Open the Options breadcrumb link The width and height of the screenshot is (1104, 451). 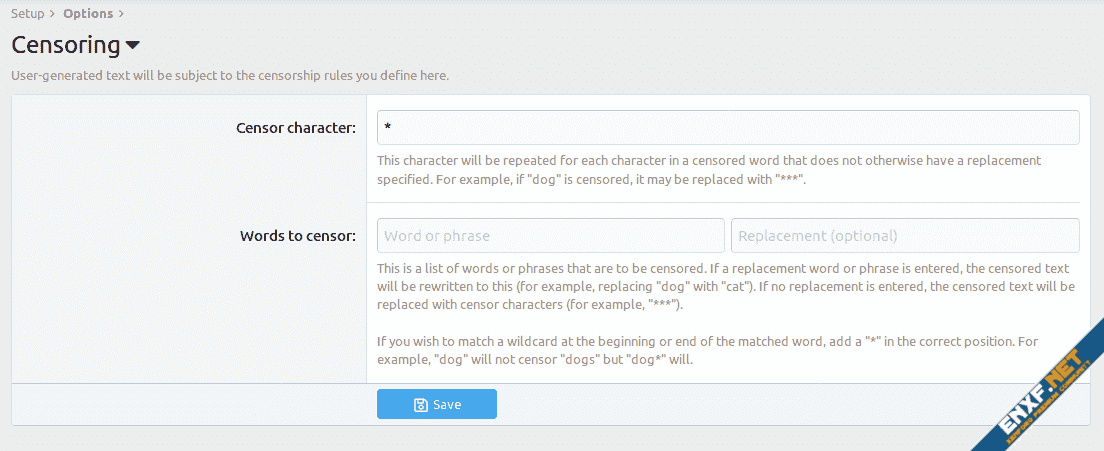pos(87,14)
